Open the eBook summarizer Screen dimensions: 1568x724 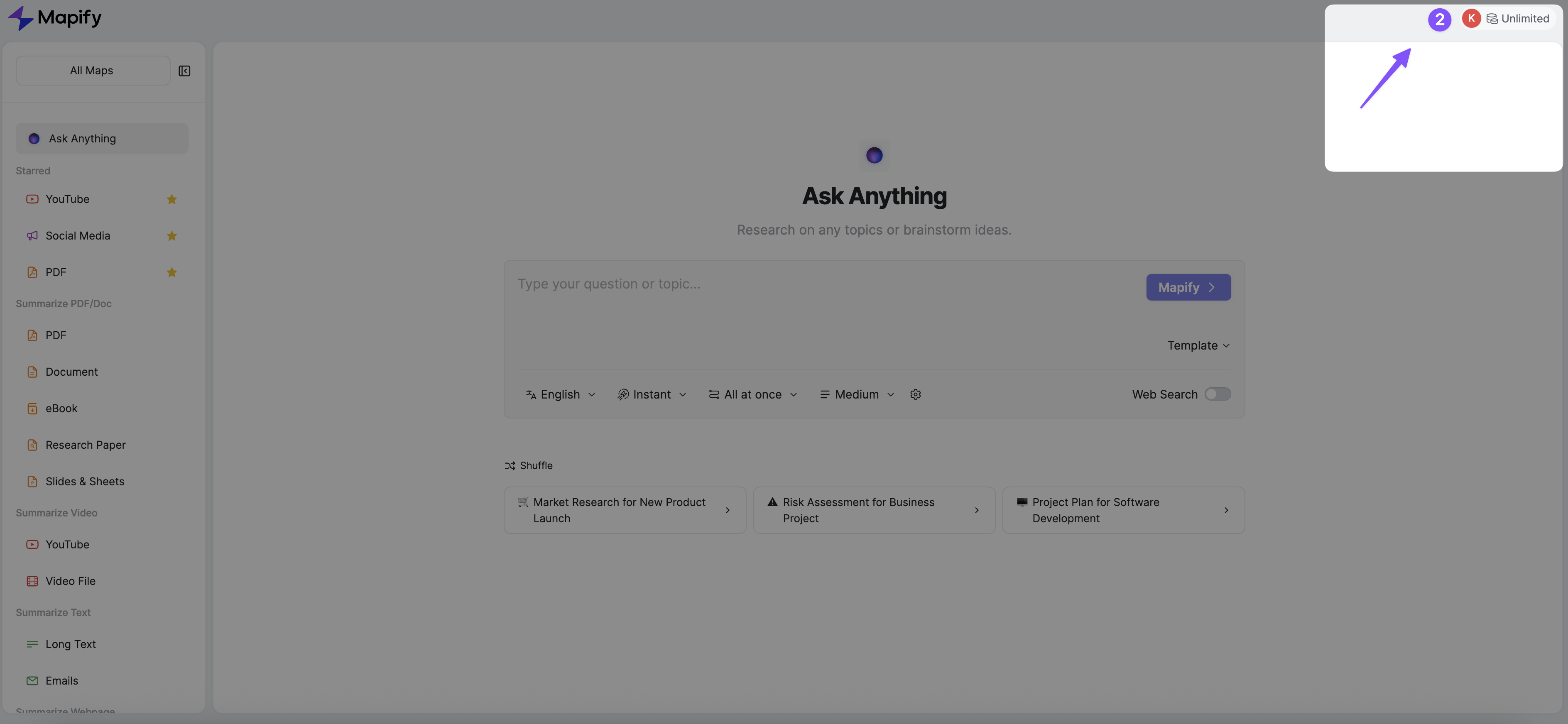61,408
